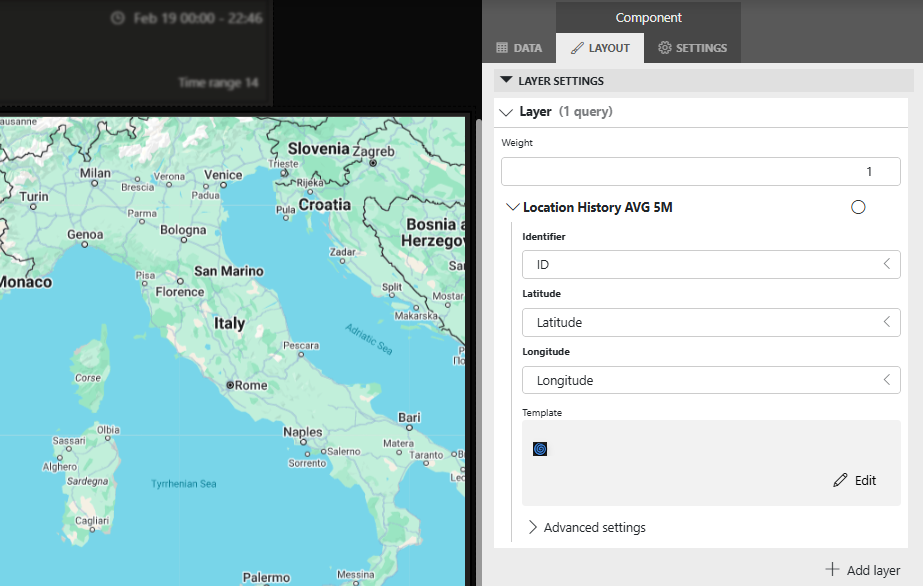Click Zagreb on the map
The image size is (923, 586).
pos(373,151)
